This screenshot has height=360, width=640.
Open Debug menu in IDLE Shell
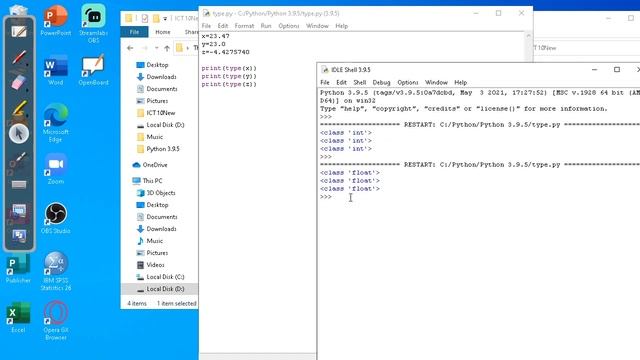pos(381,82)
